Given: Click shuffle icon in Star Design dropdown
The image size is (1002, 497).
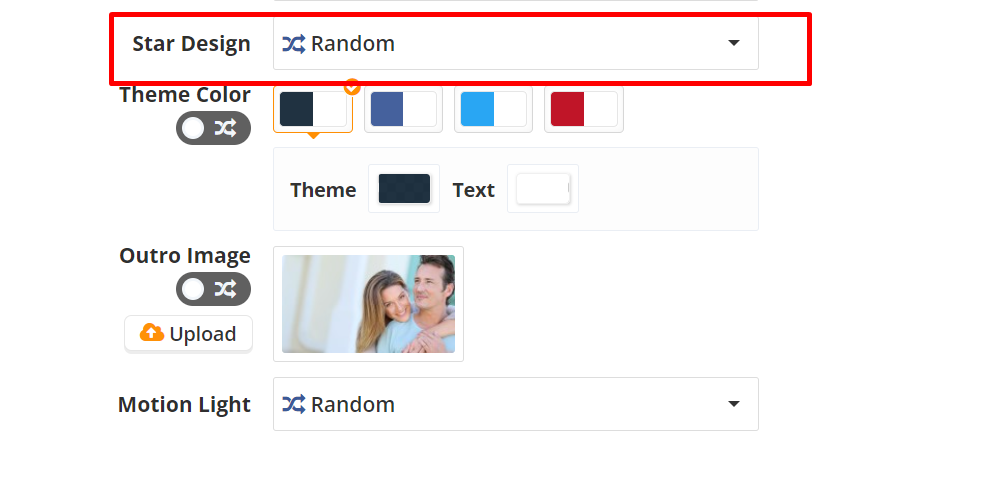Looking at the screenshot, I should point(293,44).
